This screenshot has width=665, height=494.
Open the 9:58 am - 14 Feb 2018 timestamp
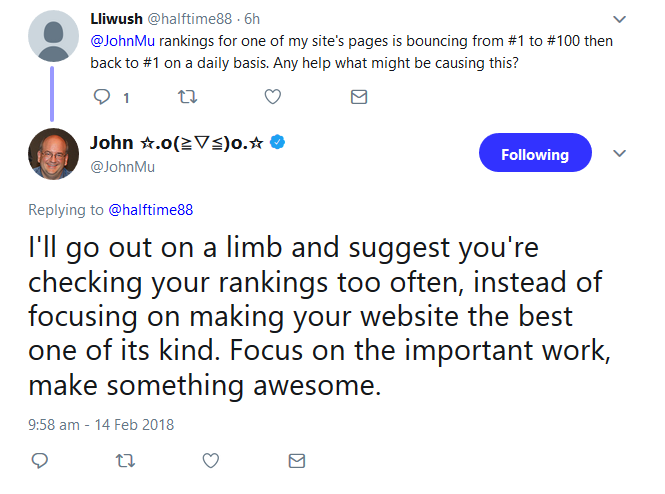tap(101, 424)
